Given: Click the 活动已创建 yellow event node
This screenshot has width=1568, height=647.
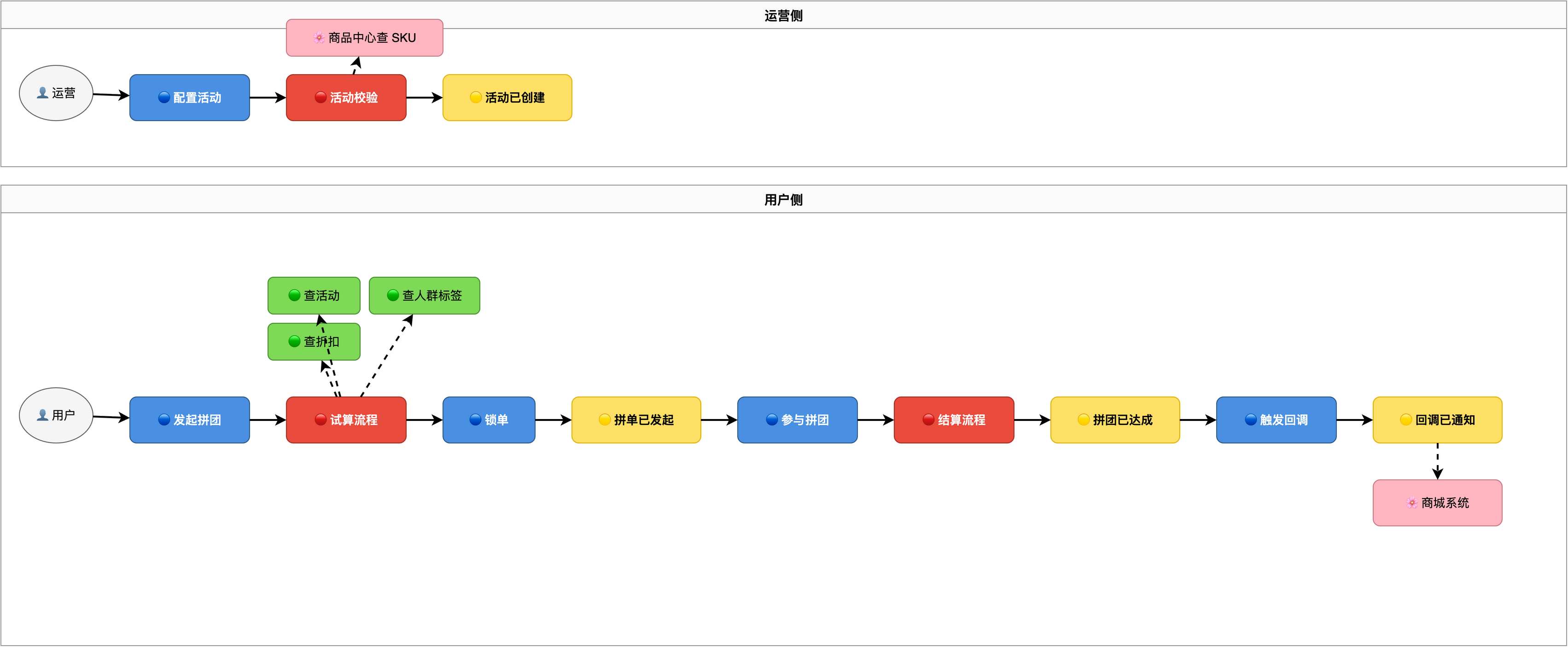Looking at the screenshot, I should [x=507, y=97].
